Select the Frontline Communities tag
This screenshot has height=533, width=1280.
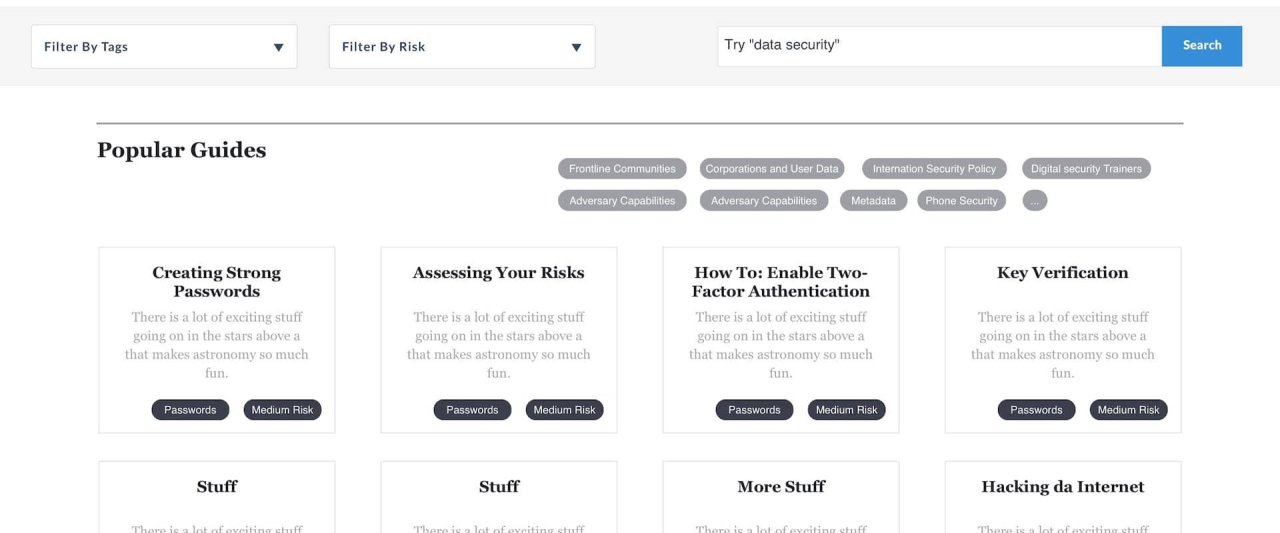pos(622,169)
